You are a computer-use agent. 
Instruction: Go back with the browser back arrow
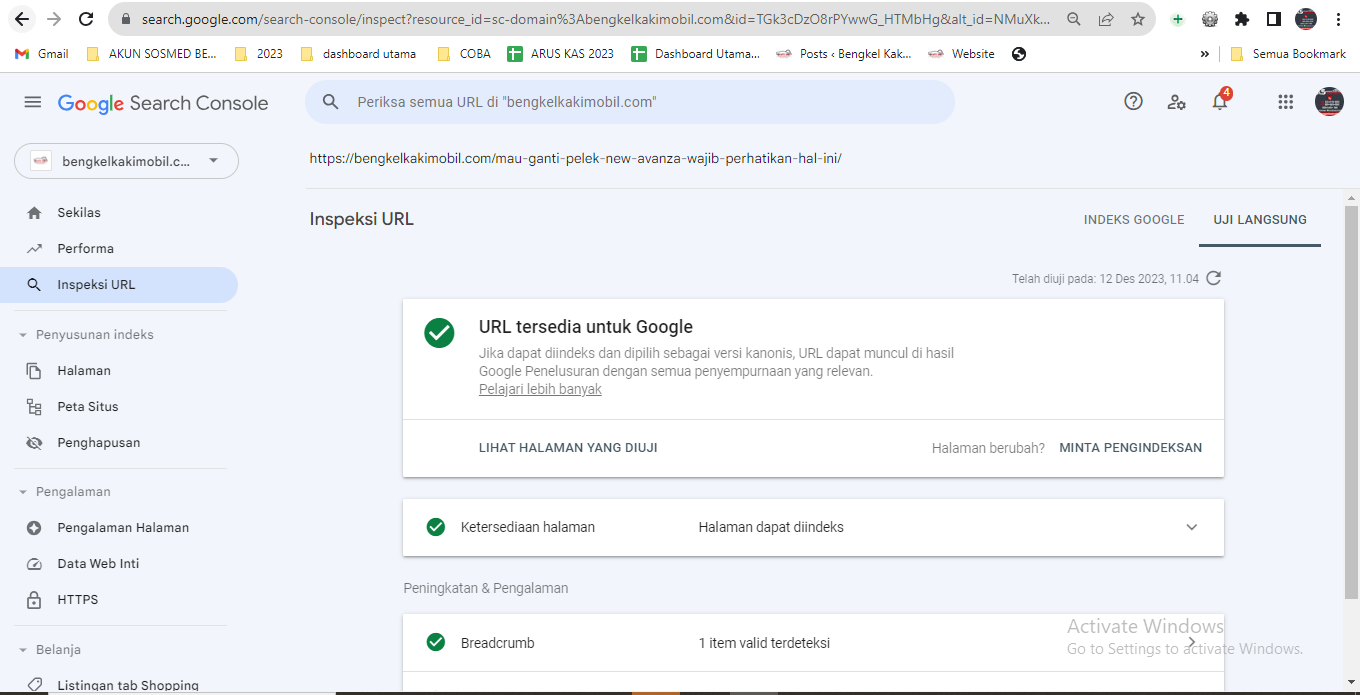point(22,19)
